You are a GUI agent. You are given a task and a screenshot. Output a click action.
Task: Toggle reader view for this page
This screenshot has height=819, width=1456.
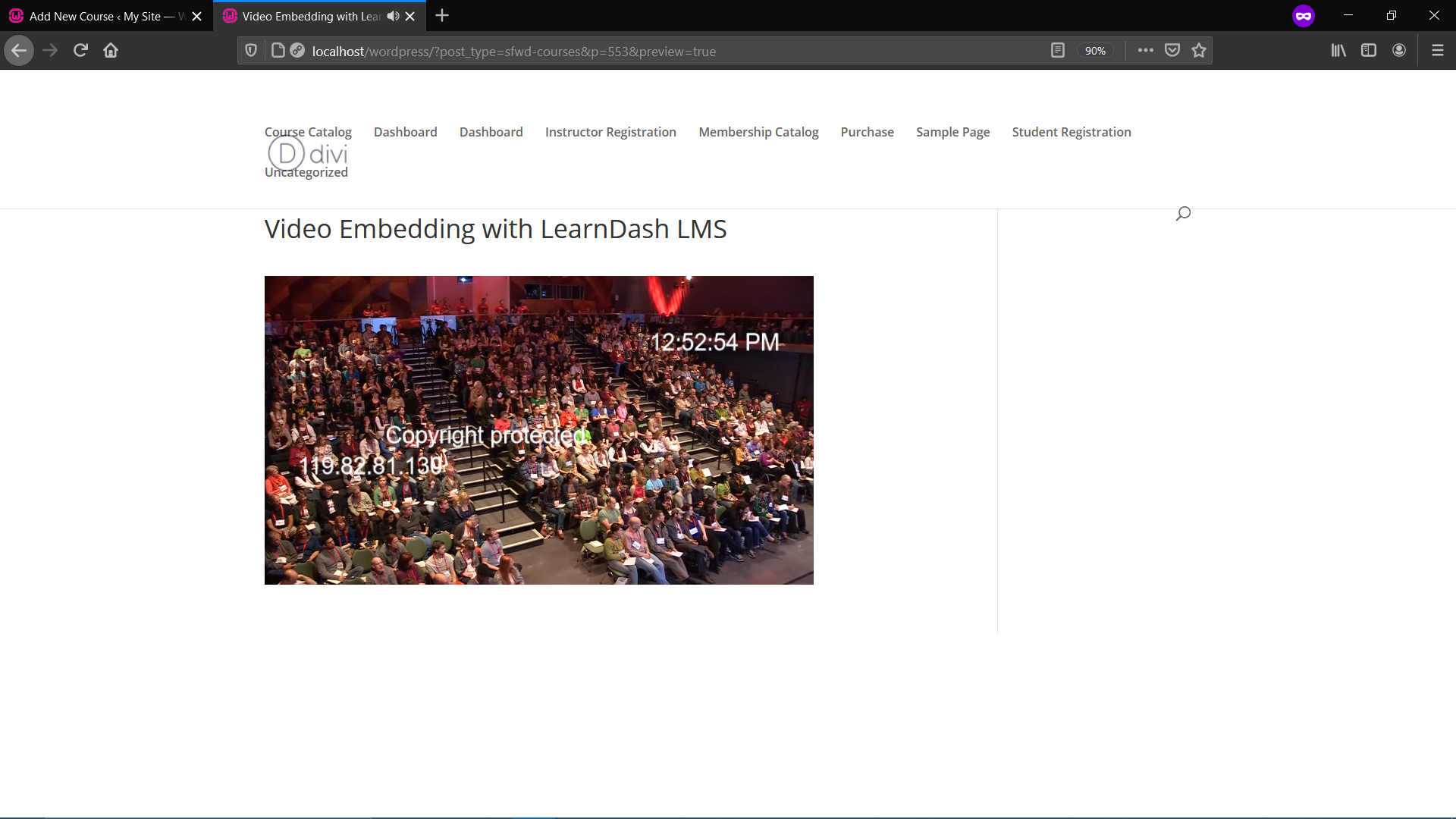point(1058,51)
